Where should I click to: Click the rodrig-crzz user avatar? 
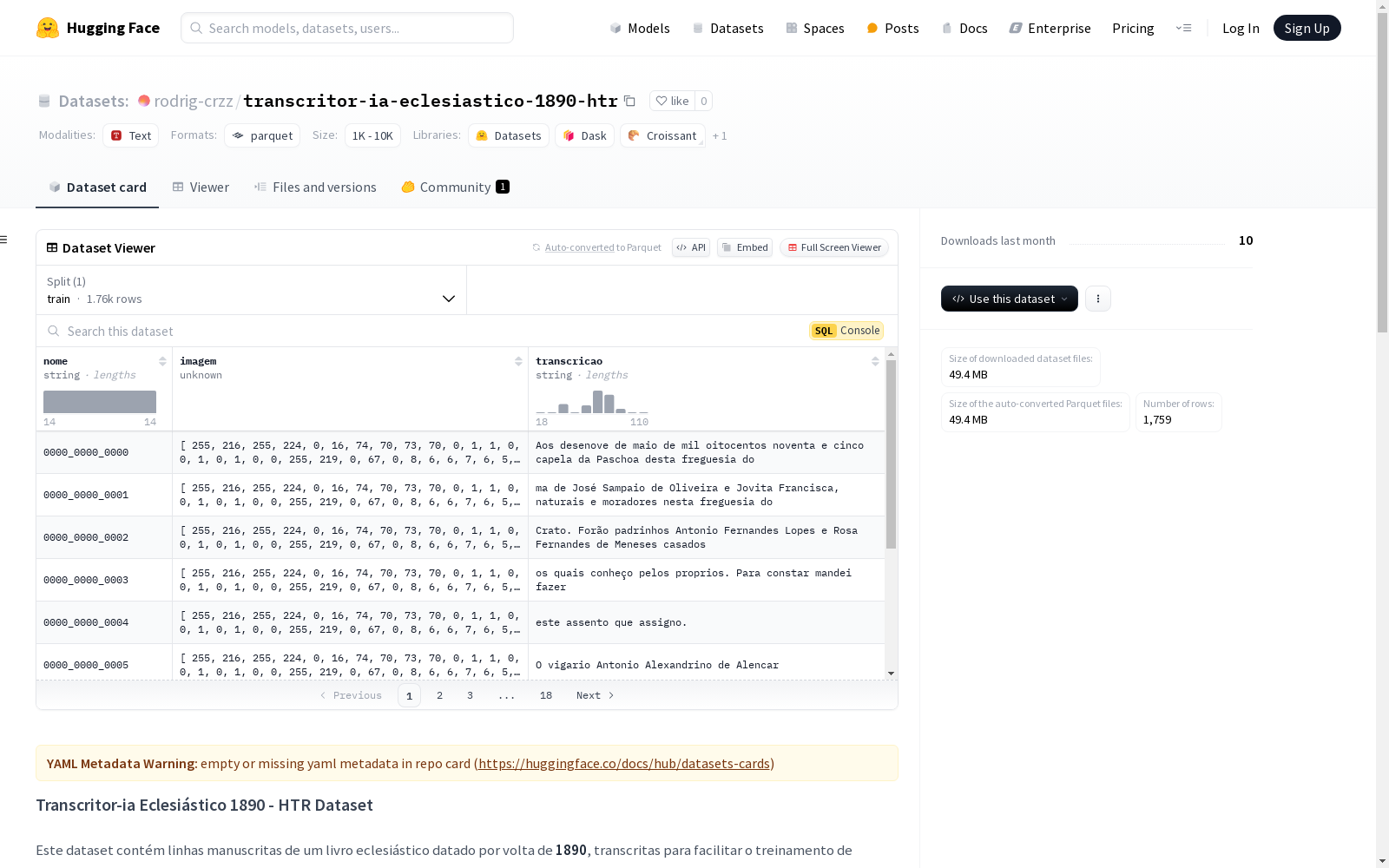(x=144, y=101)
